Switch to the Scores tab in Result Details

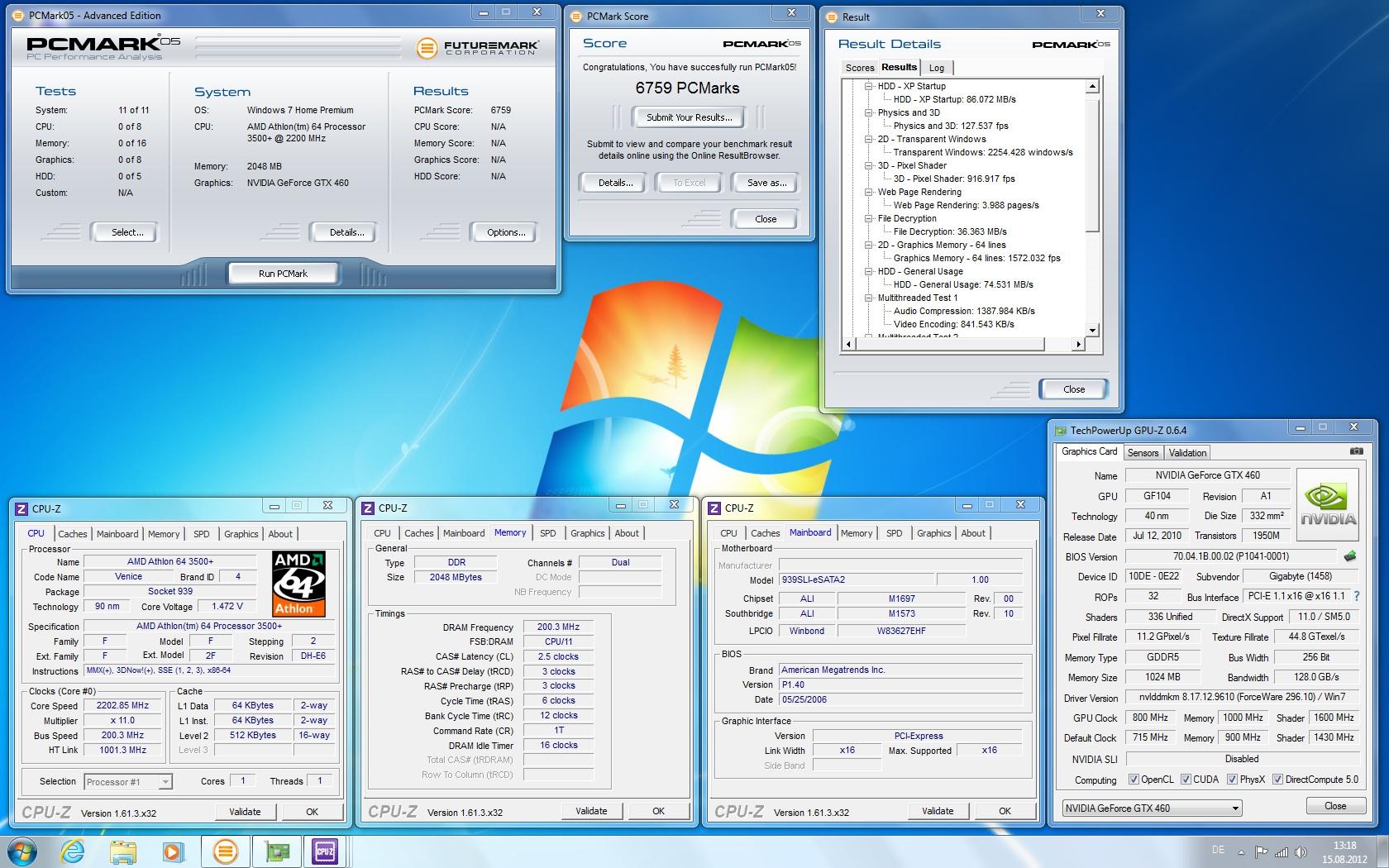(x=859, y=68)
